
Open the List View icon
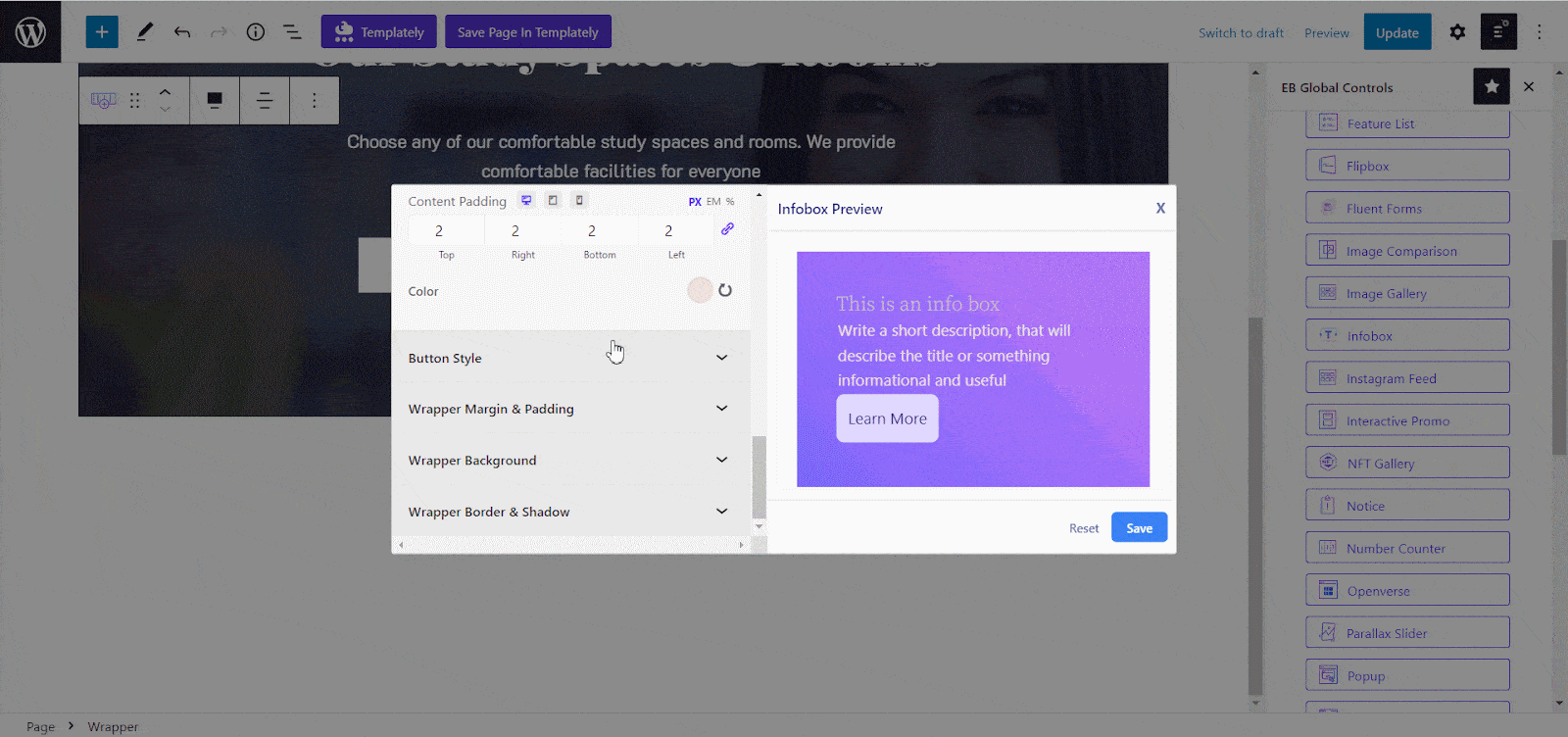[x=292, y=32]
